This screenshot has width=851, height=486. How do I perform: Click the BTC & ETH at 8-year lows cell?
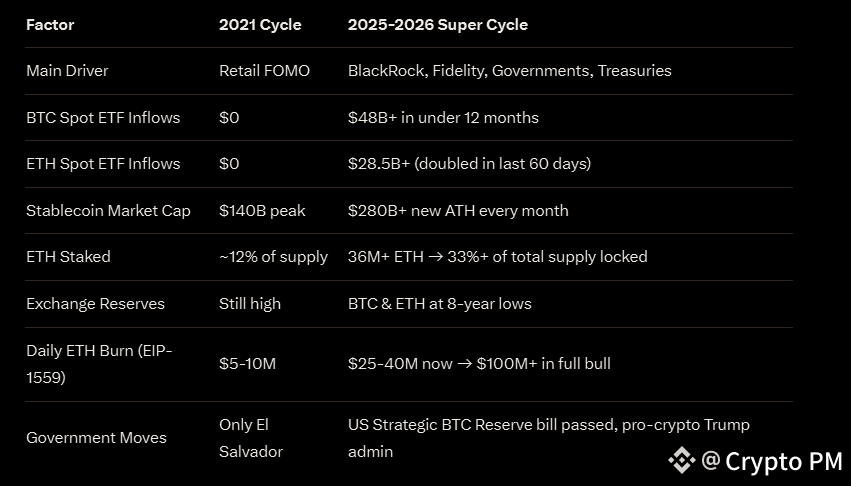(439, 303)
